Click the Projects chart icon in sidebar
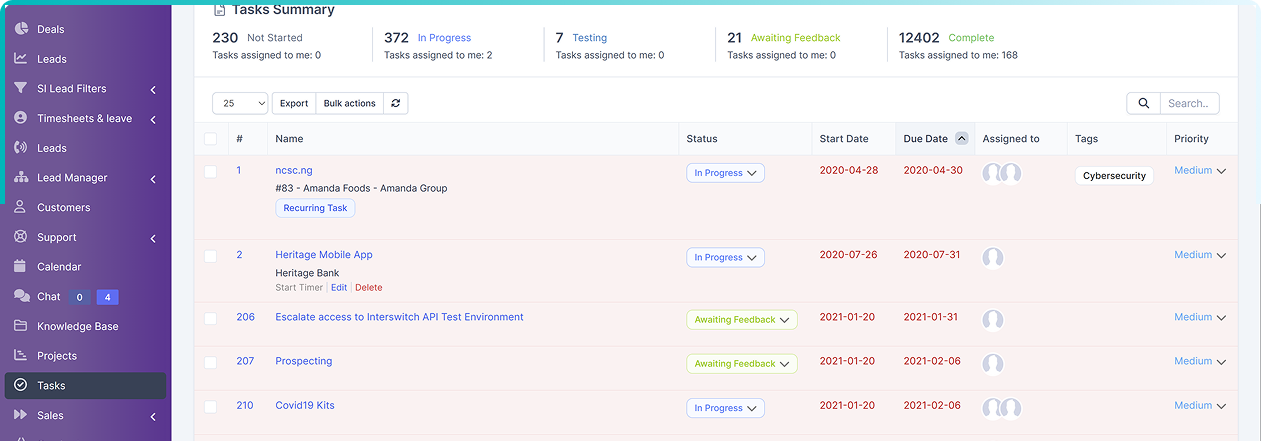Screen dimensions: 1261x441 click(20, 356)
